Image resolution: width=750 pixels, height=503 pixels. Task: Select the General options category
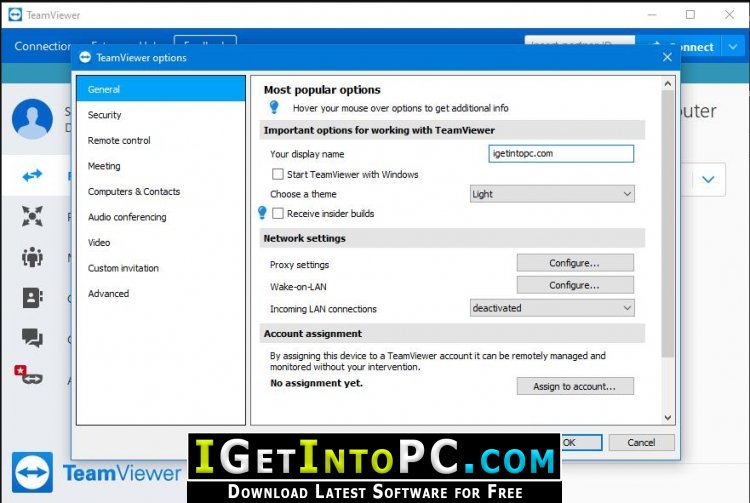click(161, 89)
